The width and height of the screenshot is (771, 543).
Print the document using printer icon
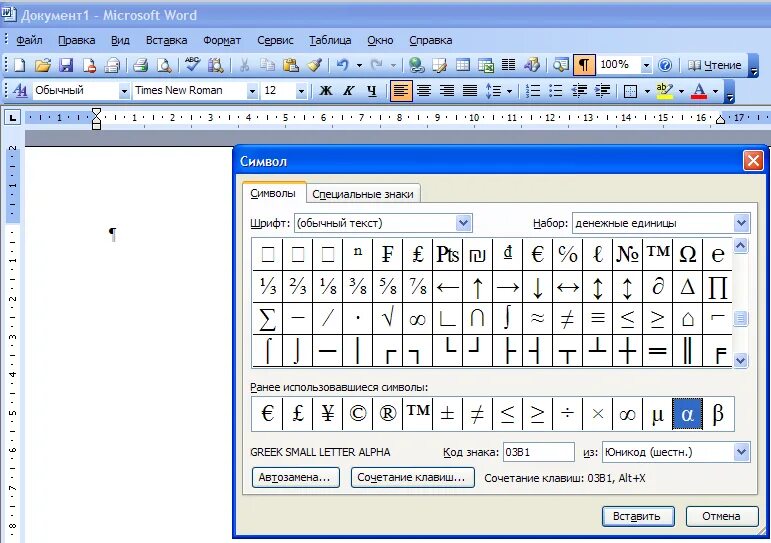click(x=141, y=65)
